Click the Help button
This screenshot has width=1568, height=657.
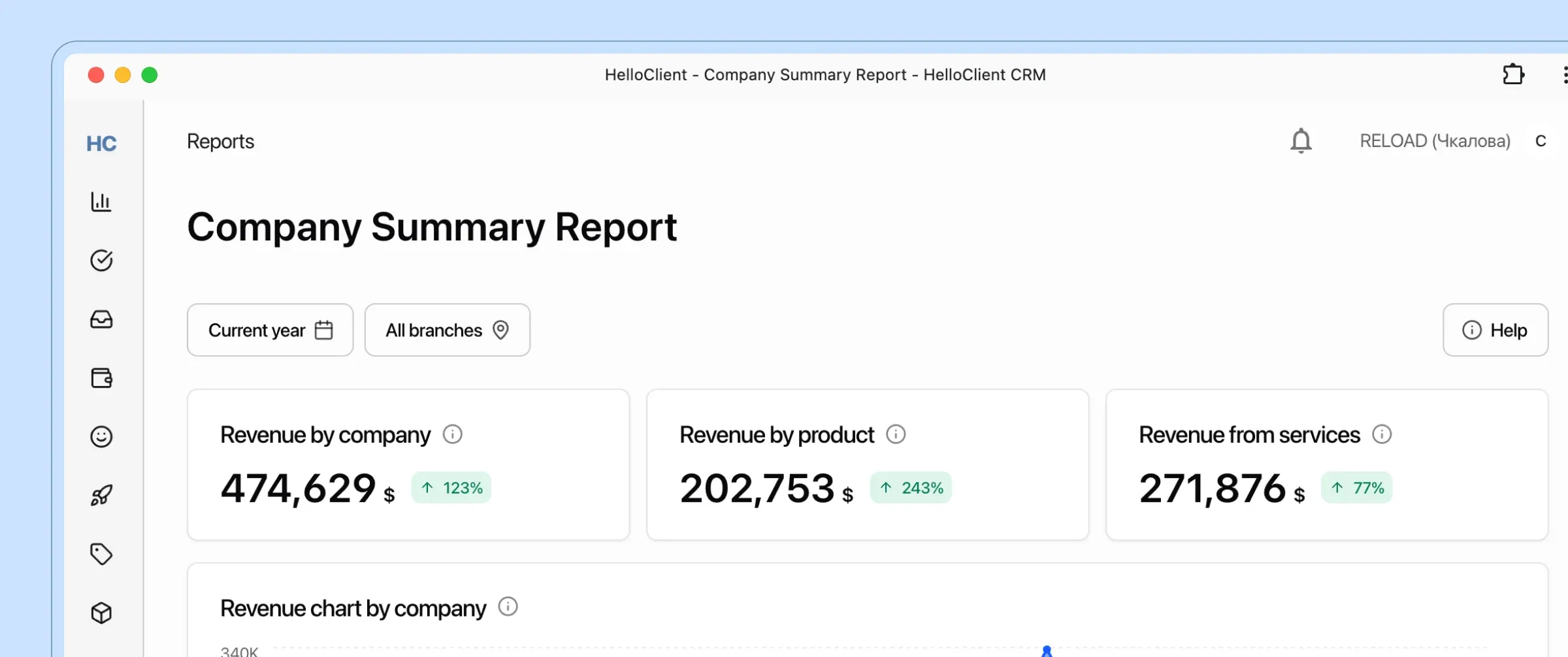coord(1495,330)
